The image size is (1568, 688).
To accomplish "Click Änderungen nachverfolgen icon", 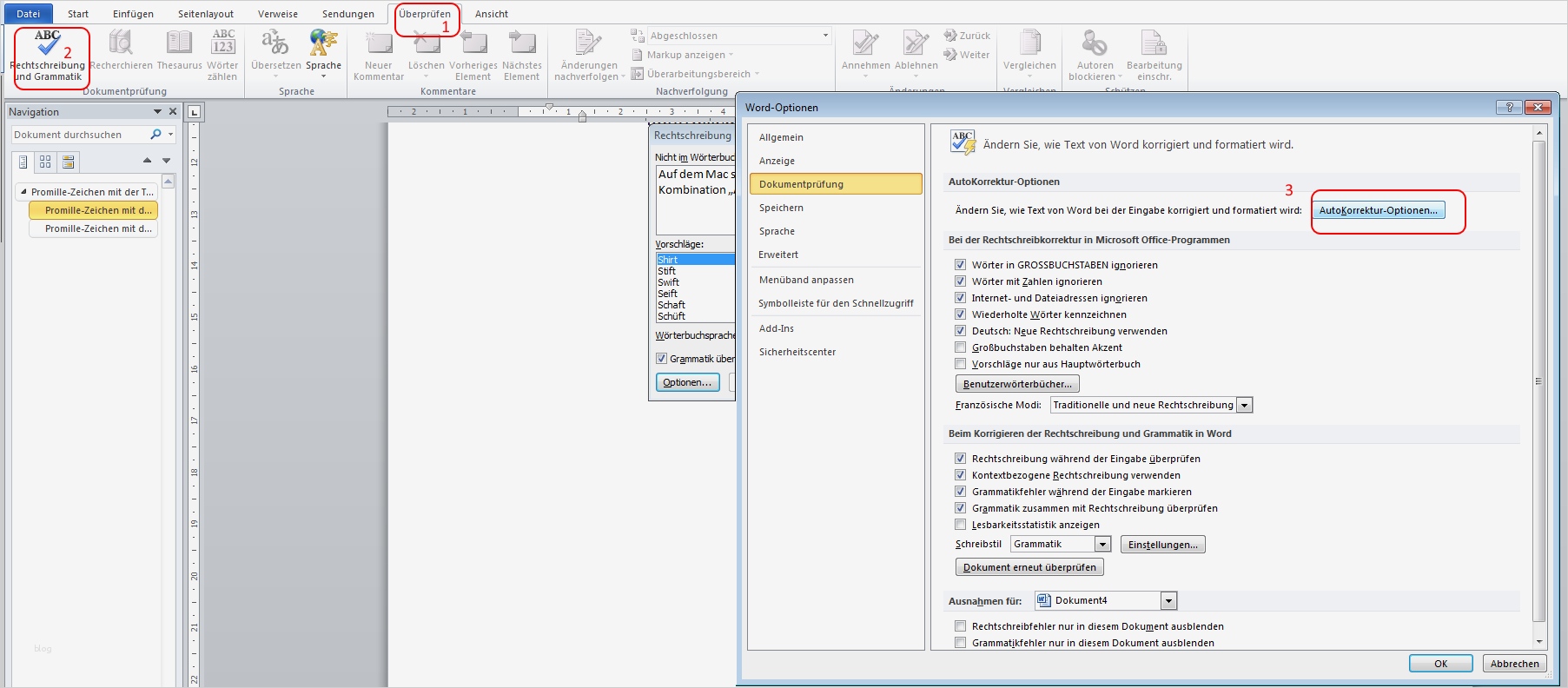I will pyautogui.click(x=589, y=43).
